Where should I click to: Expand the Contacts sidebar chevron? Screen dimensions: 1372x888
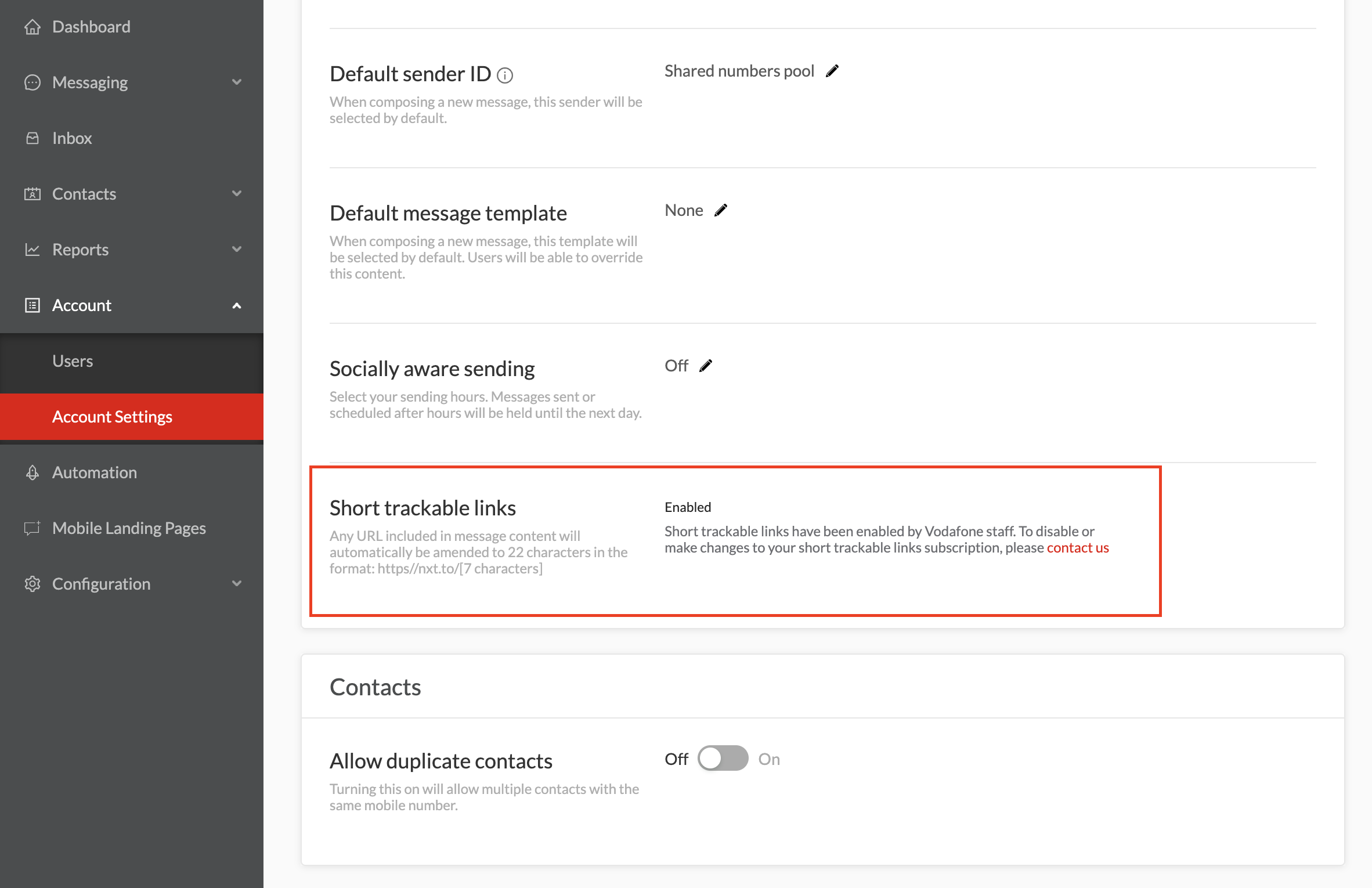(237, 194)
